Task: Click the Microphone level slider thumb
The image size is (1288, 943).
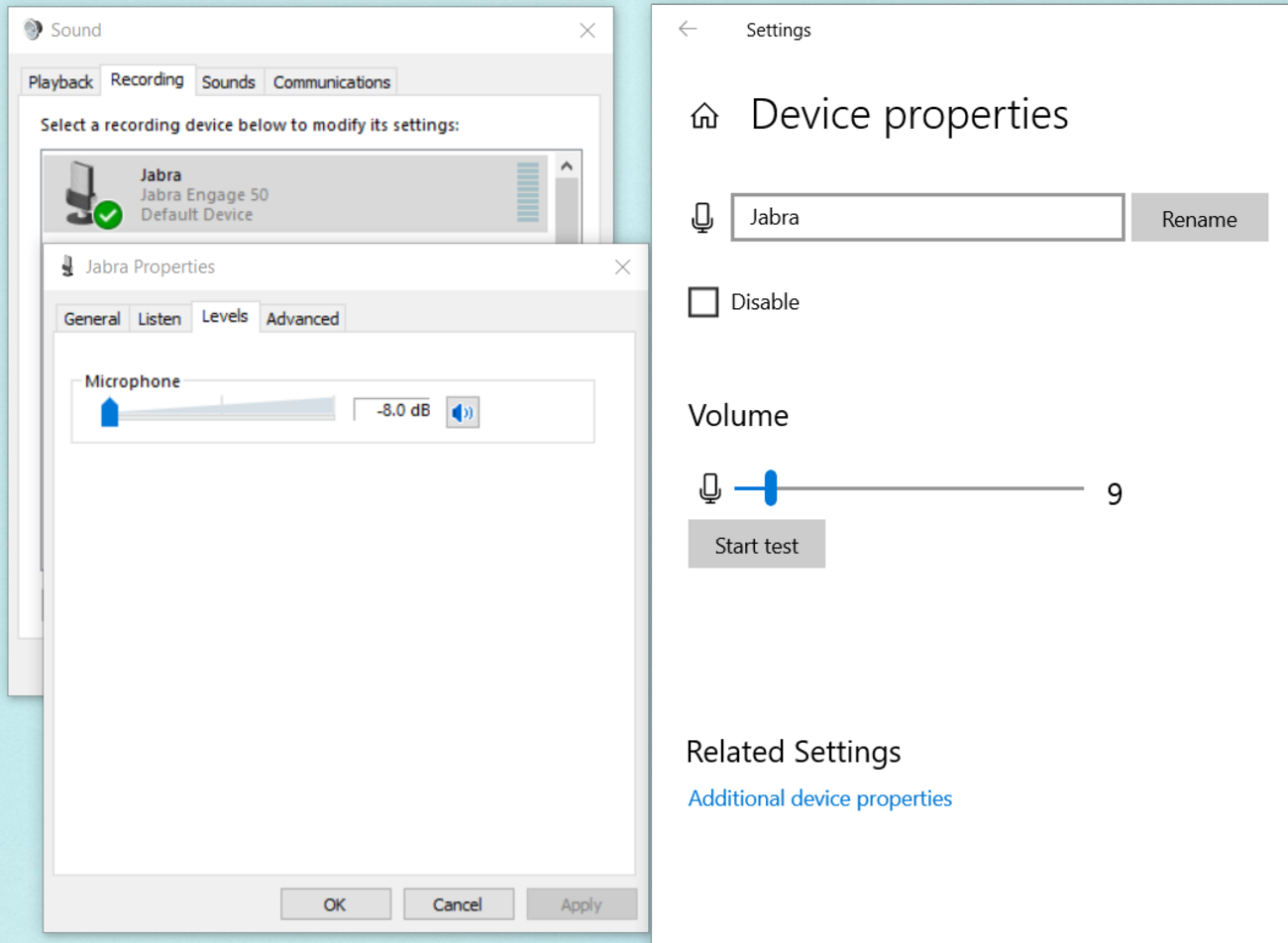Action: 110,412
